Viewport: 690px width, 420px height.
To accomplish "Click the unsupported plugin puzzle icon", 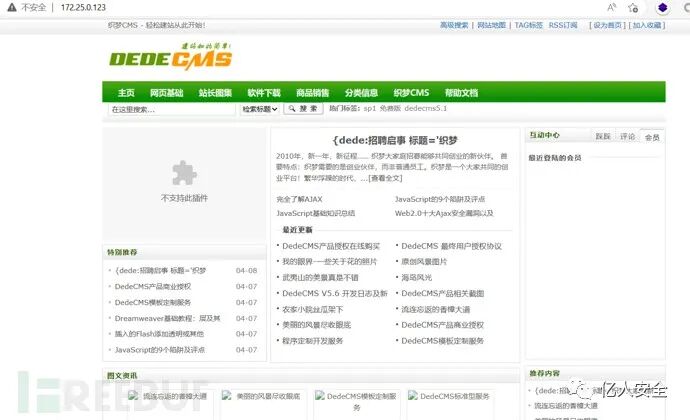I will click(184, 173).
